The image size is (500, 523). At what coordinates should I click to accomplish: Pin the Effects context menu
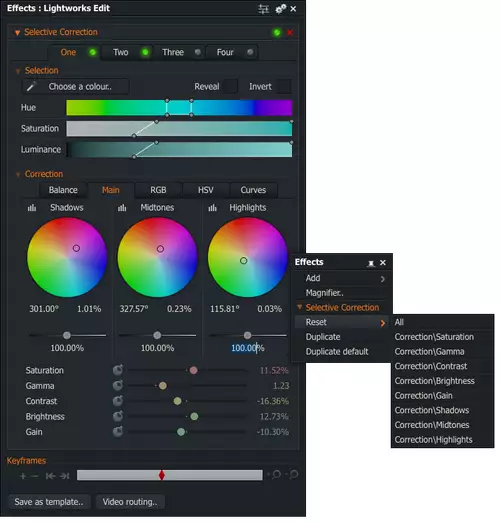371,264
